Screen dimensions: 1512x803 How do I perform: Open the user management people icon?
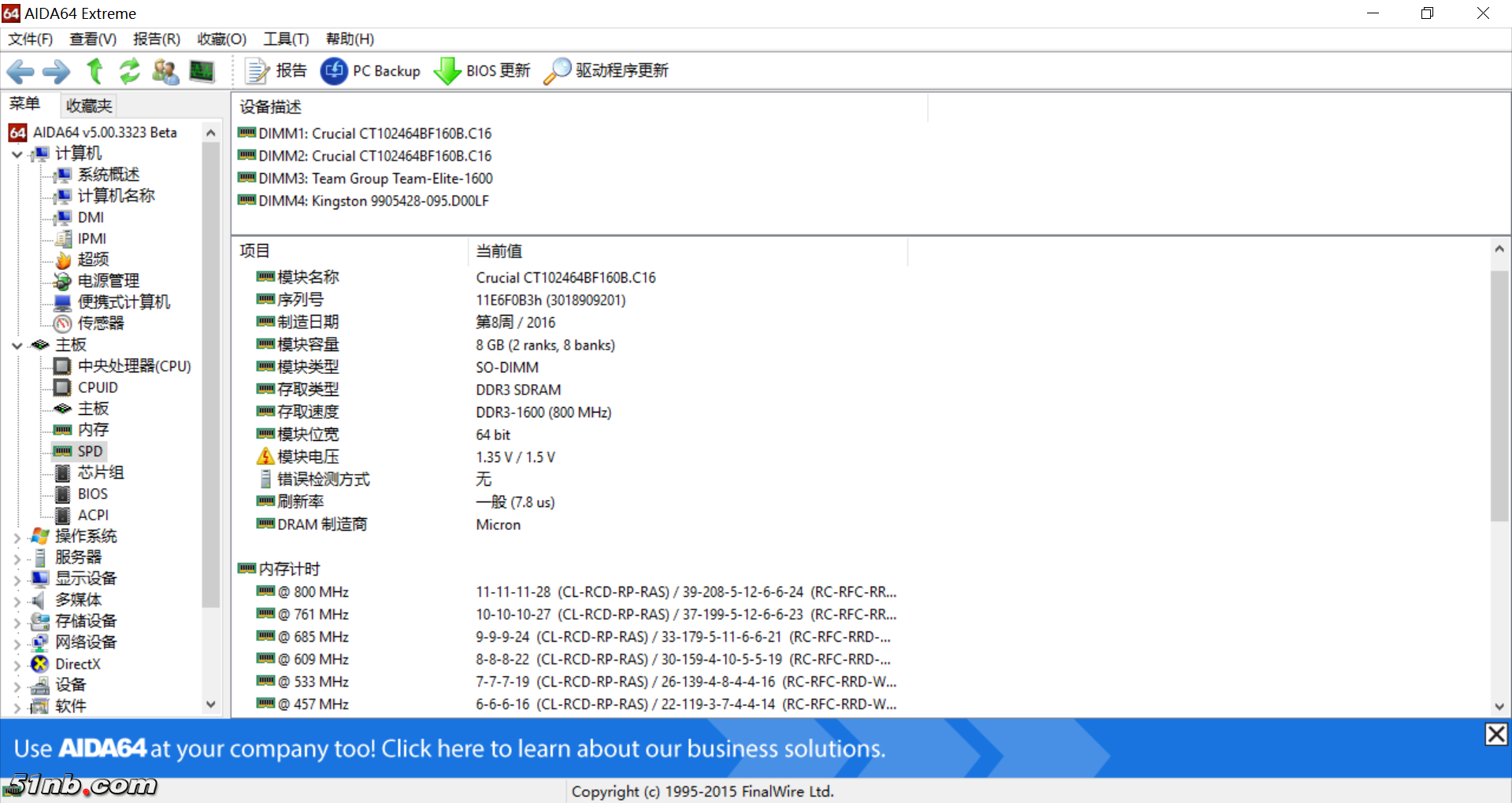point(165,71)
